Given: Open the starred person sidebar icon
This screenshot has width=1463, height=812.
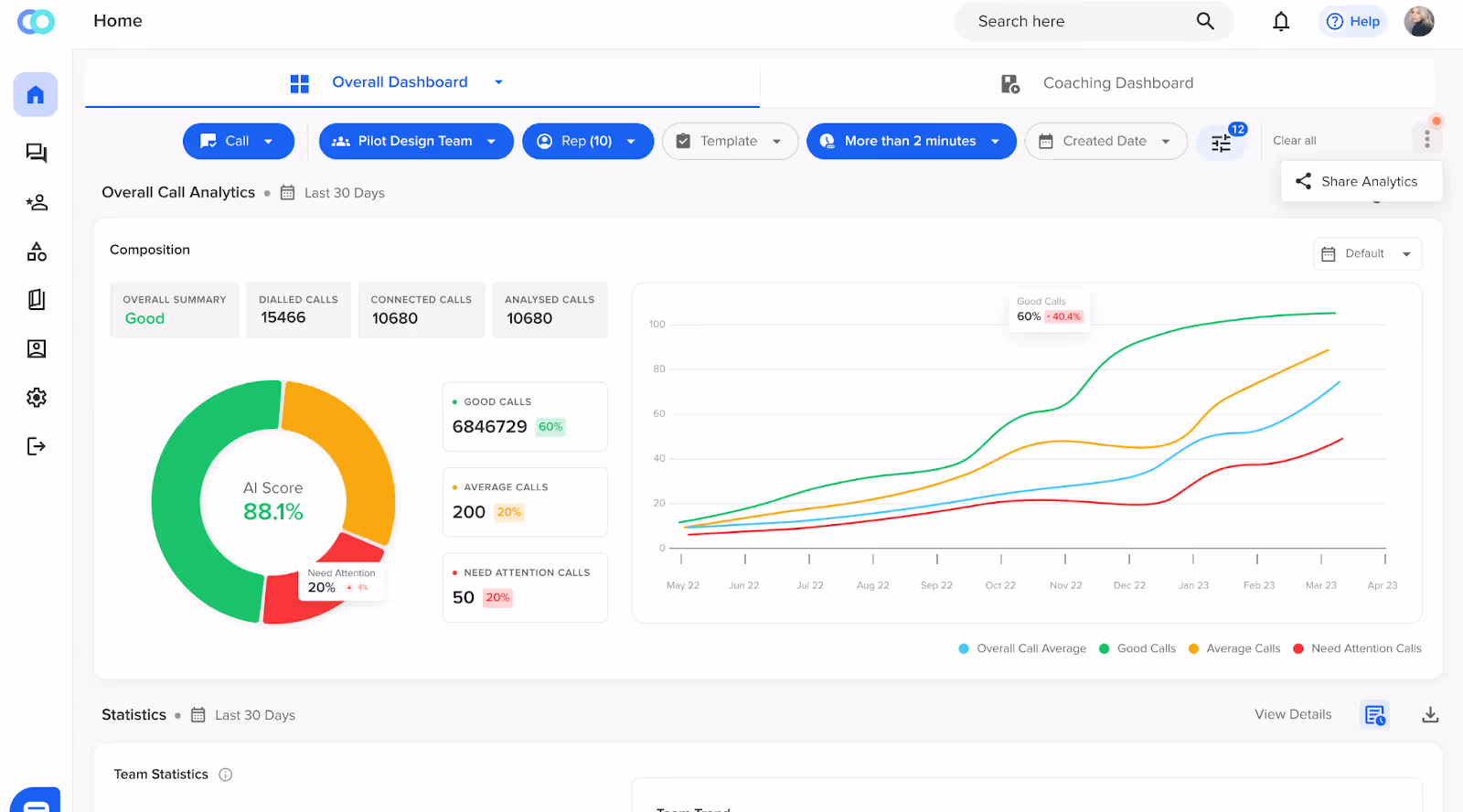Looking at the screenshot, I should pos(37,202).
